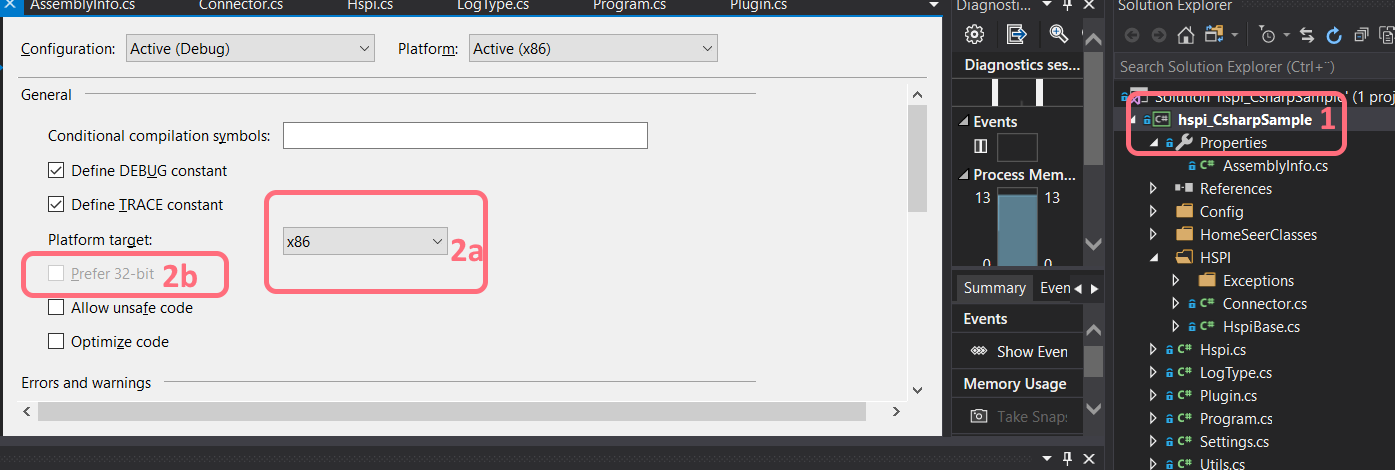
Task: Select the Summary tab in diagnostics
Action: [994, 288]
